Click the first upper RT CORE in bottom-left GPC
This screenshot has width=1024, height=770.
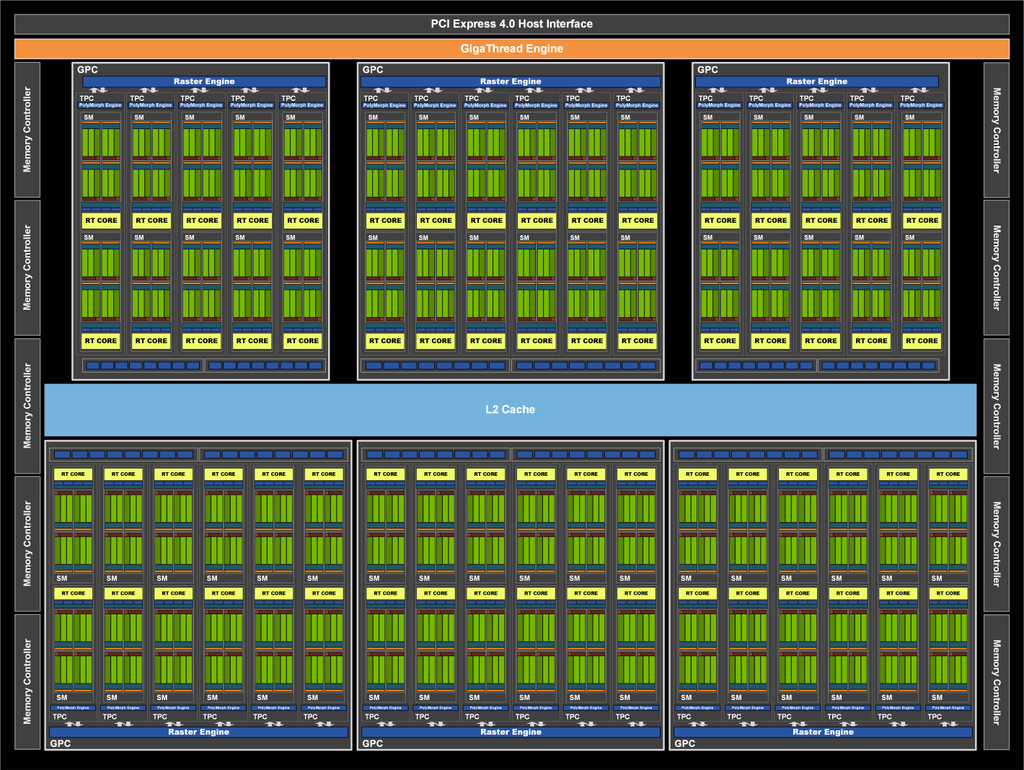pyautogui.click(x=73, y=474)
